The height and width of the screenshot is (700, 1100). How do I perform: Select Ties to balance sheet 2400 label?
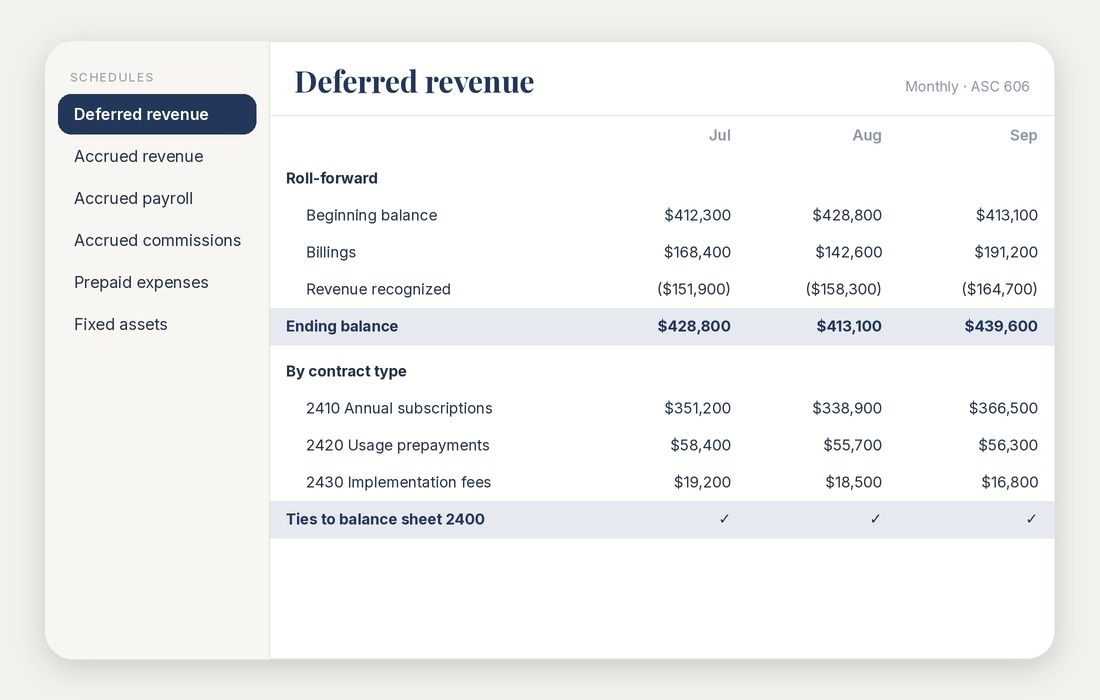pyautogui.click(x=385, y=519)
